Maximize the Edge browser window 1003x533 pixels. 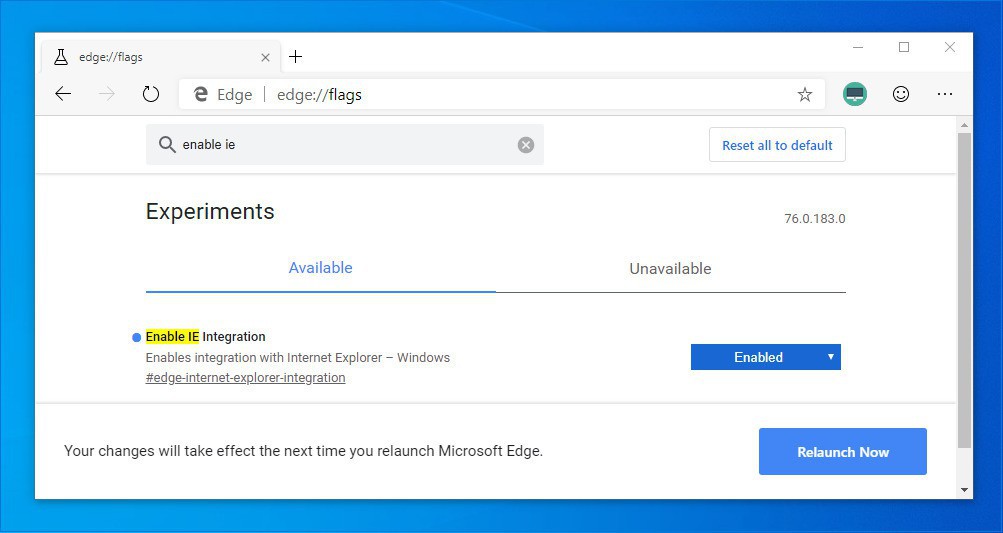[x=904, y=47]
